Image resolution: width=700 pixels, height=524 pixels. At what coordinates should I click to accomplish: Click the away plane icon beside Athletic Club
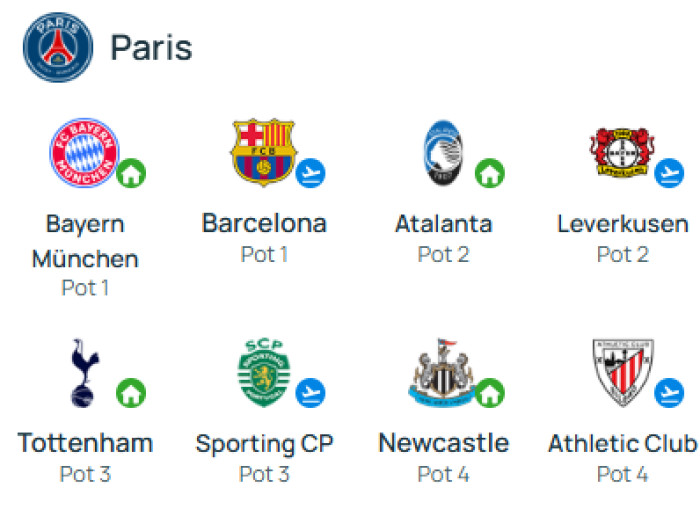tap(669, 393)
